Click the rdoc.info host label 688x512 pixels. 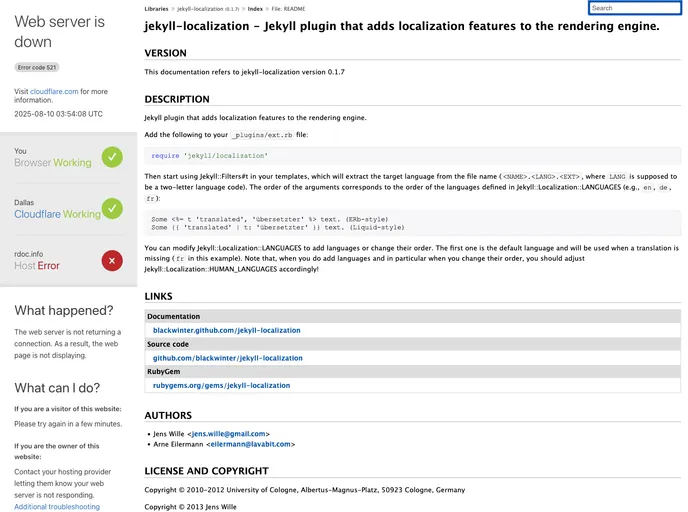29,254
